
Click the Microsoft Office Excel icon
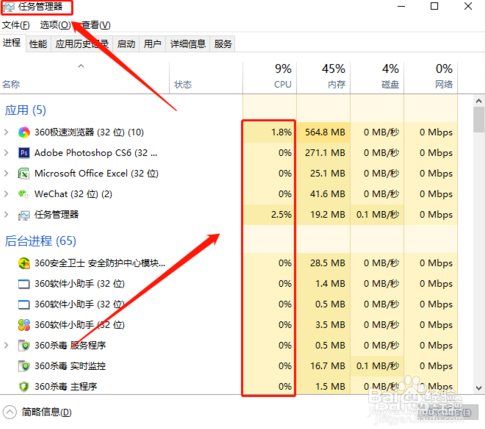[24, 173]
